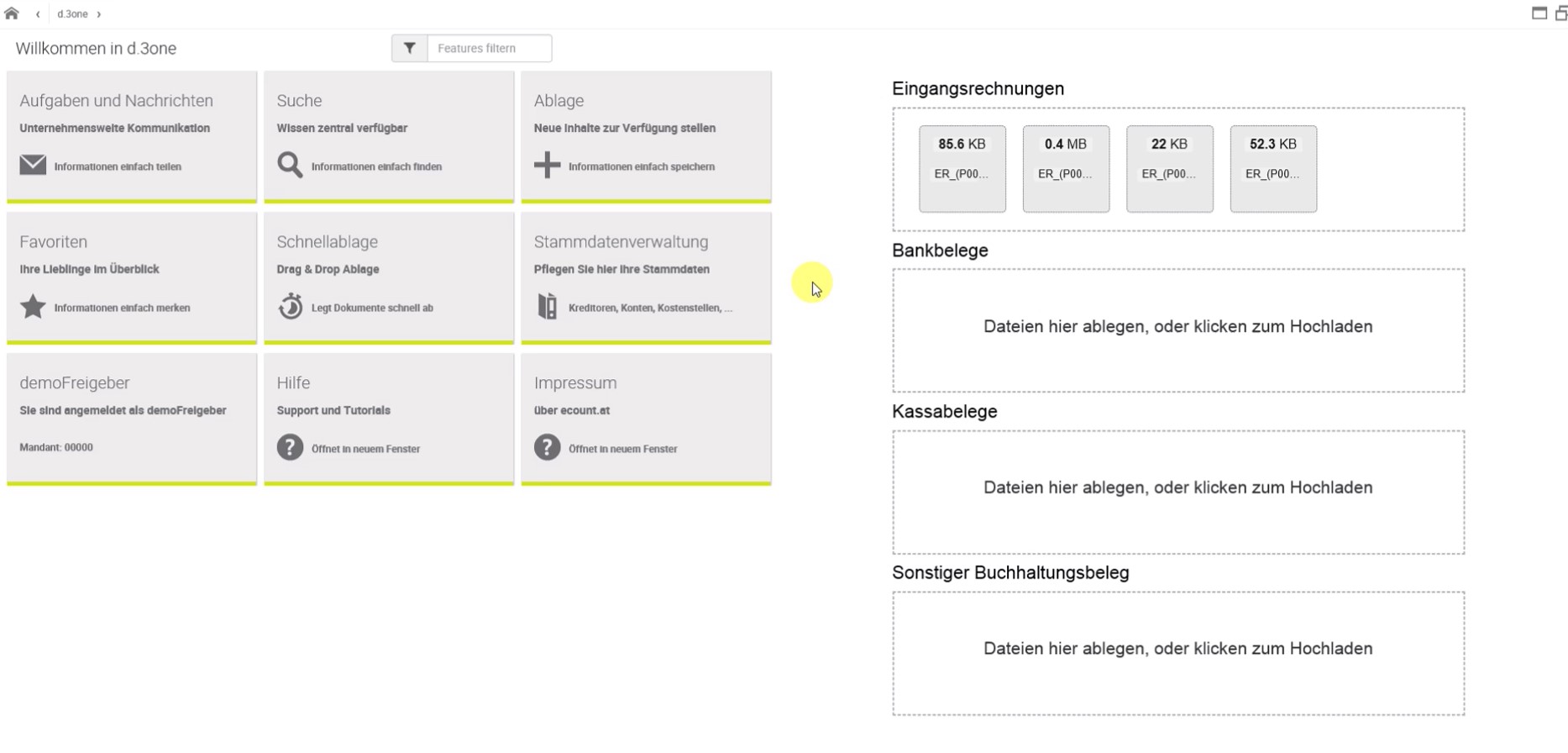Click the stopwatch icon in Schnellablage tile
Viewport: 1568px width, 753px height.
pos(291,306)
